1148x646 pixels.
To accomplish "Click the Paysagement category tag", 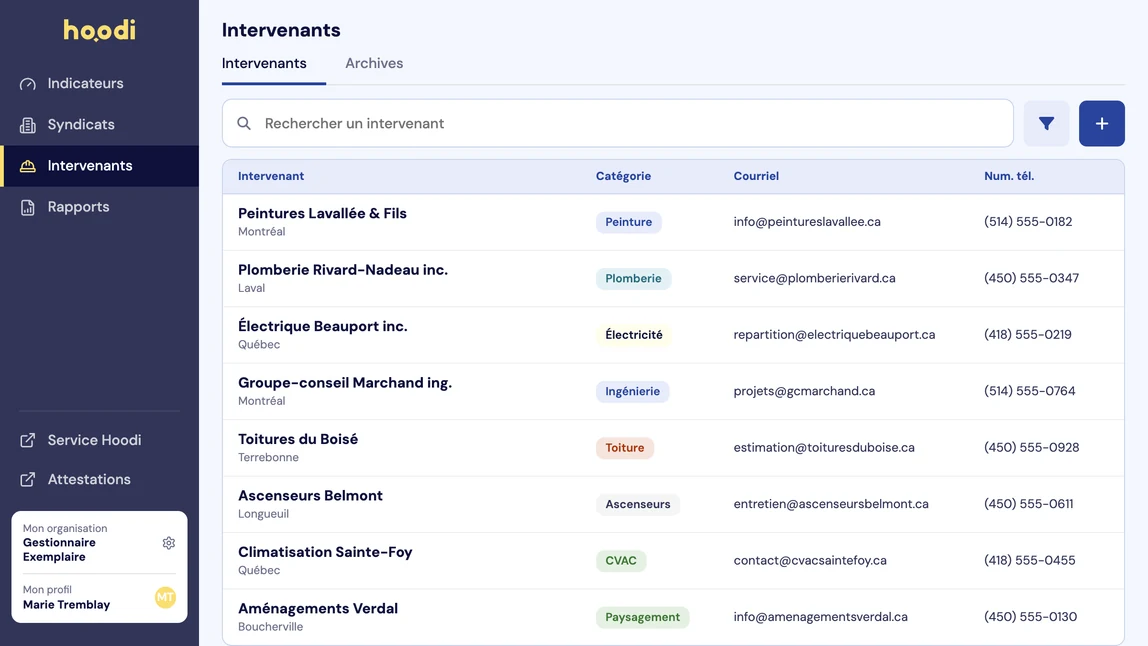I will click(642, 617).
